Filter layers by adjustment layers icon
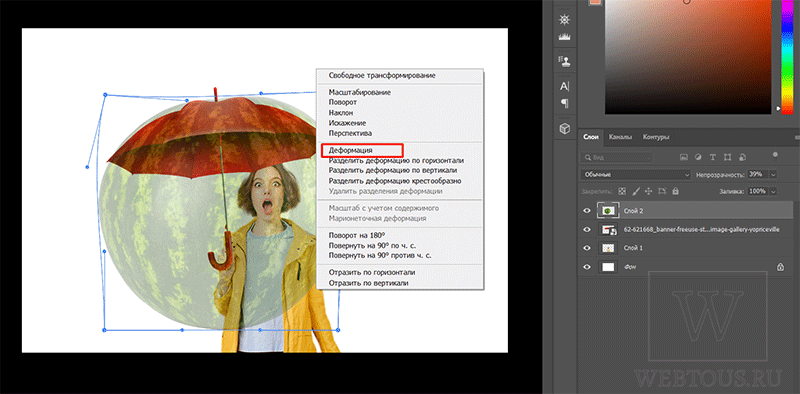Screen dimensions: 800x394 (698, 157)
